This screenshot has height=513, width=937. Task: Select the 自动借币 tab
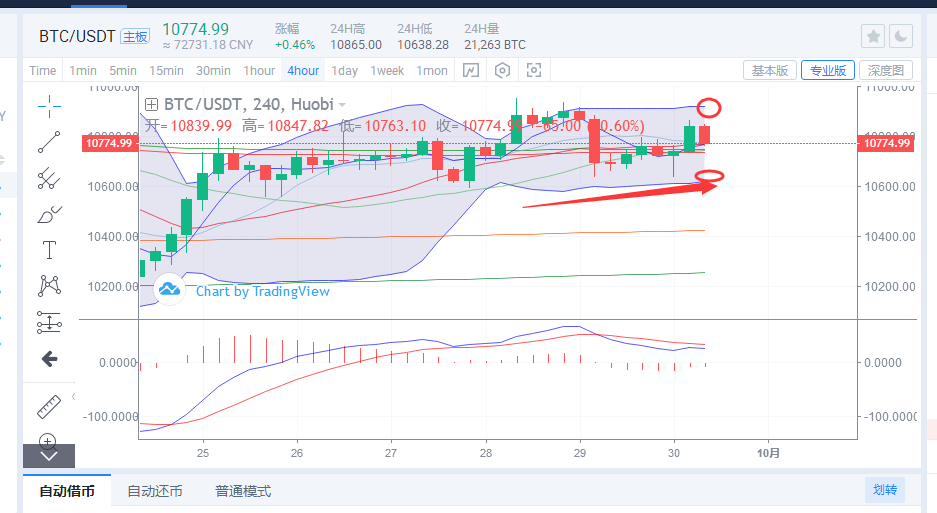tap(67, 491)
